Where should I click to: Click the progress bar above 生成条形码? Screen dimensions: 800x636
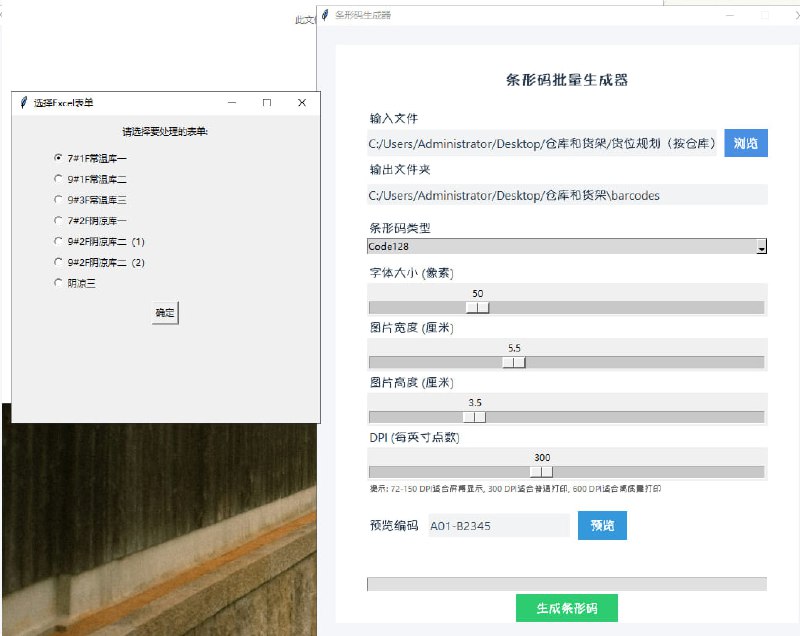click(565, 581)
